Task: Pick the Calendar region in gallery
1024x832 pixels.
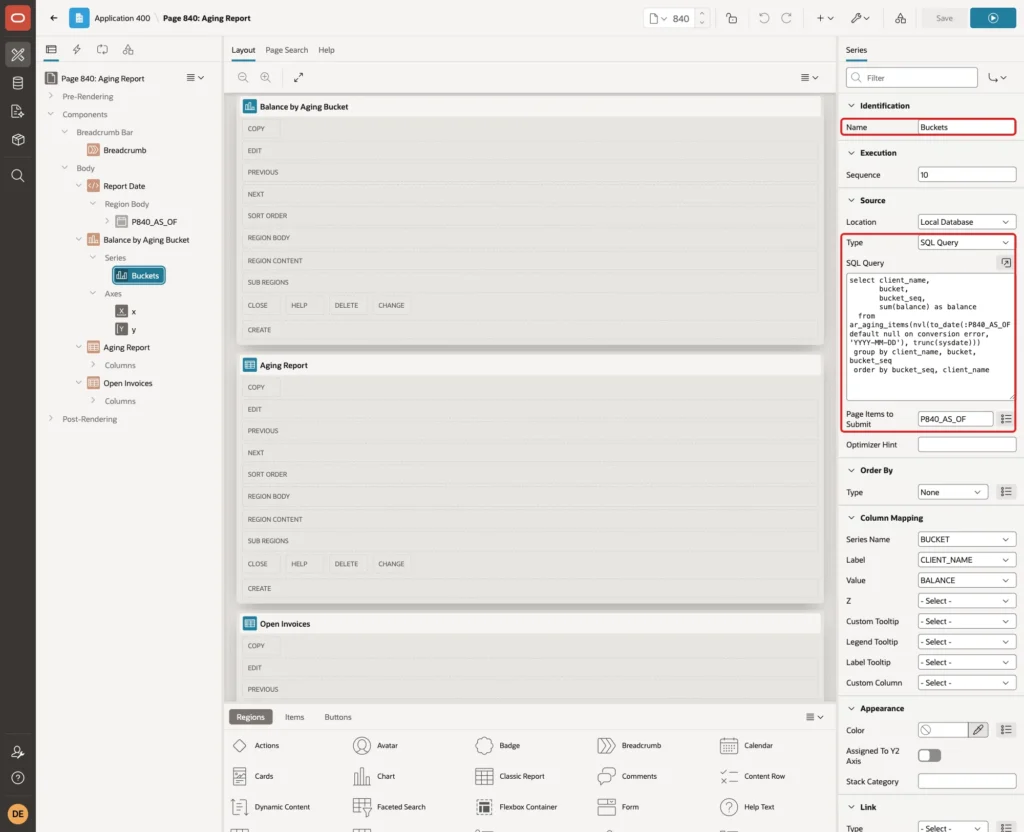Action: pyautogui.click(x=745, y=745)
